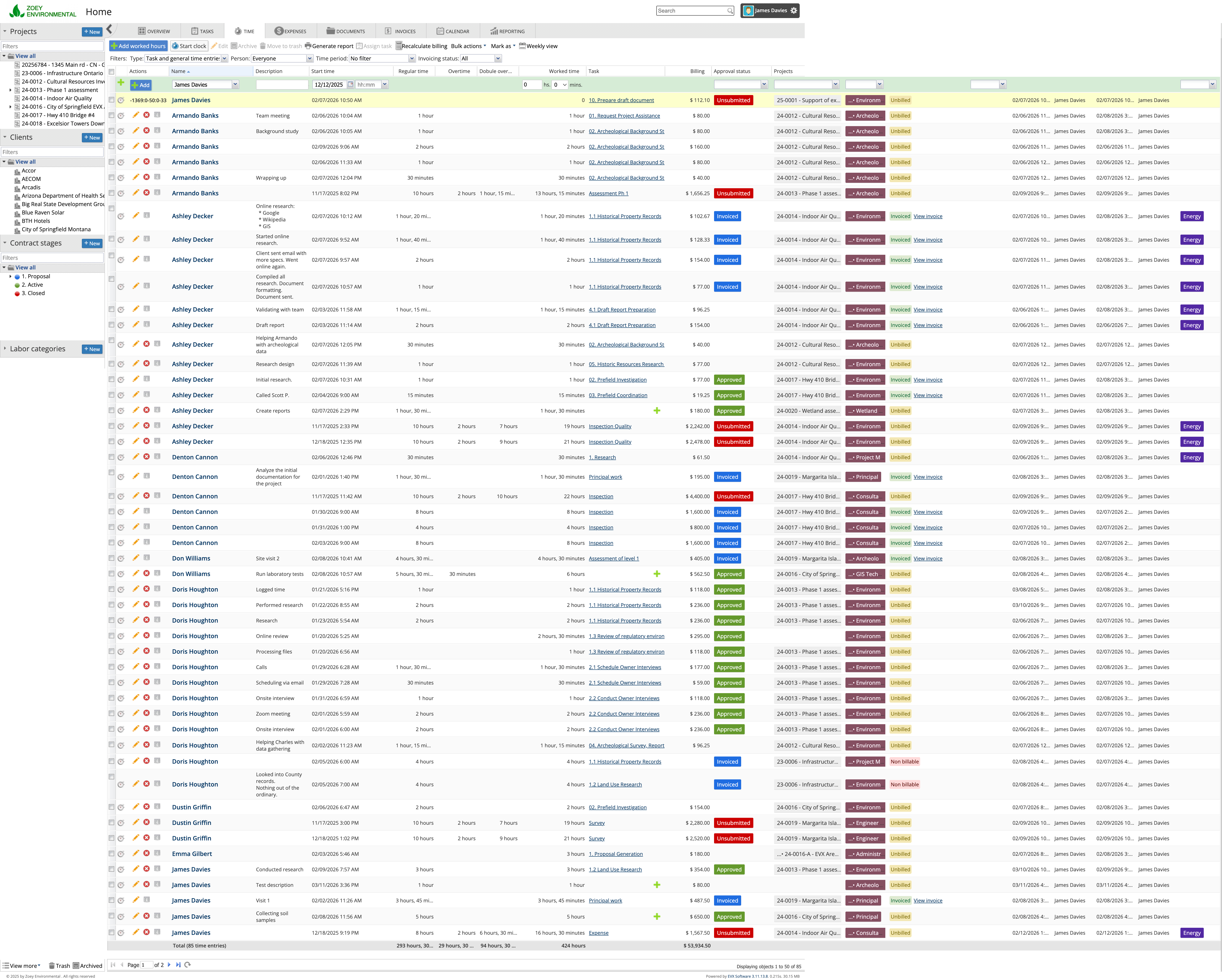The image size is (1222, 980).
Task: Expand the 1. Proposal contract stage tree node
Action: click(10, 277)
